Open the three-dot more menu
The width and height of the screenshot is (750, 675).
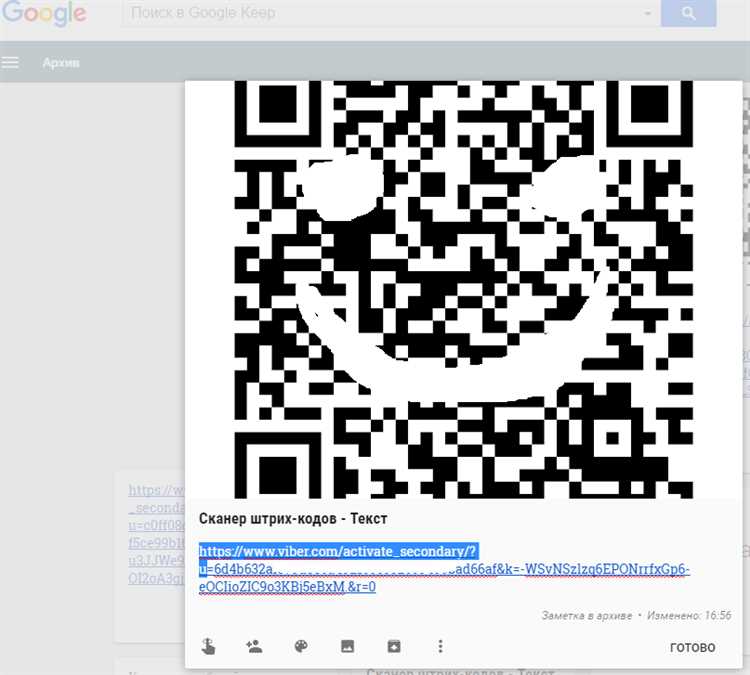coord(440,646)
